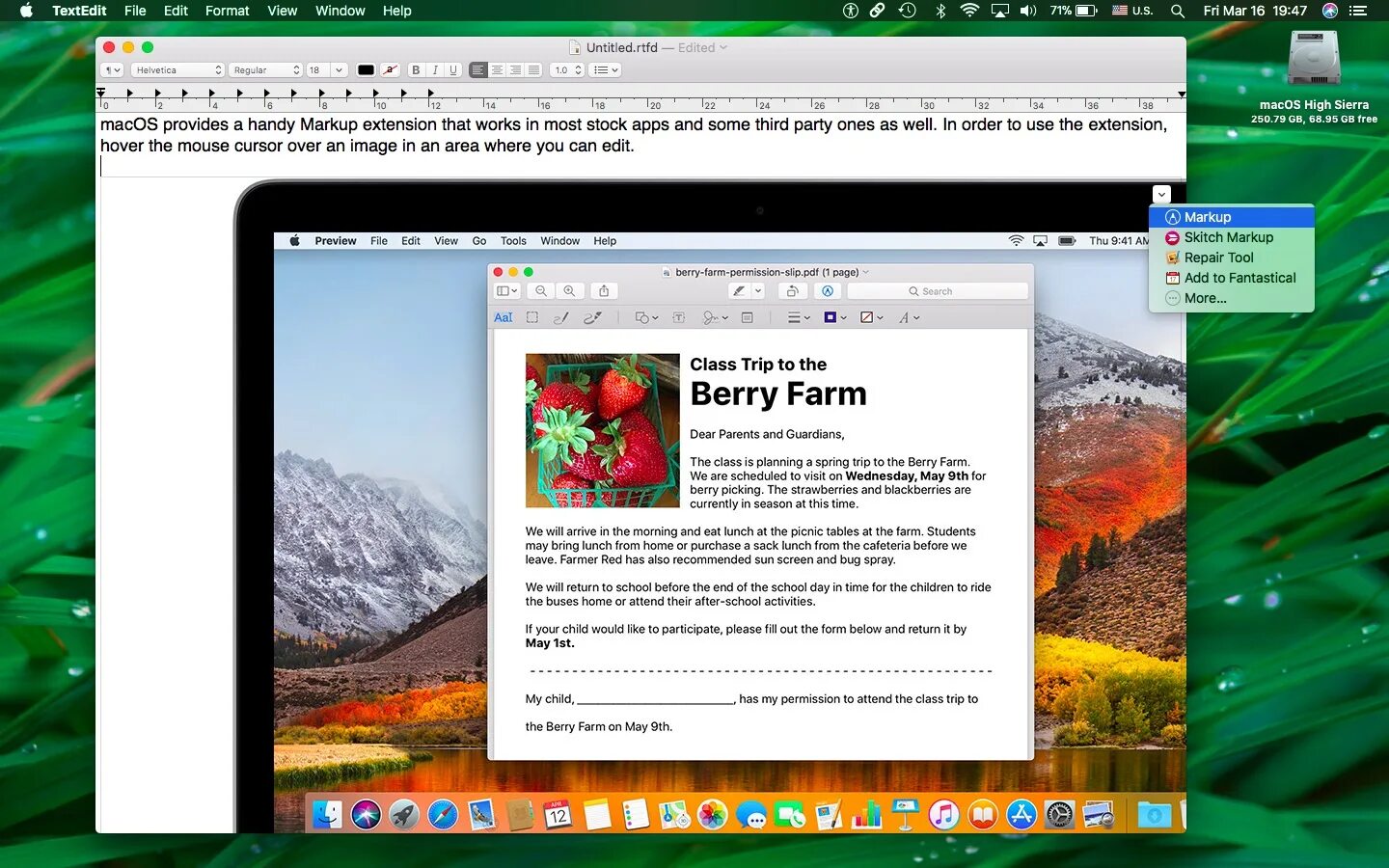Screen dimensions: 1389x868
Task: Click Launchpad rocket in pictured Dock
Action: [x=404, y=815]
